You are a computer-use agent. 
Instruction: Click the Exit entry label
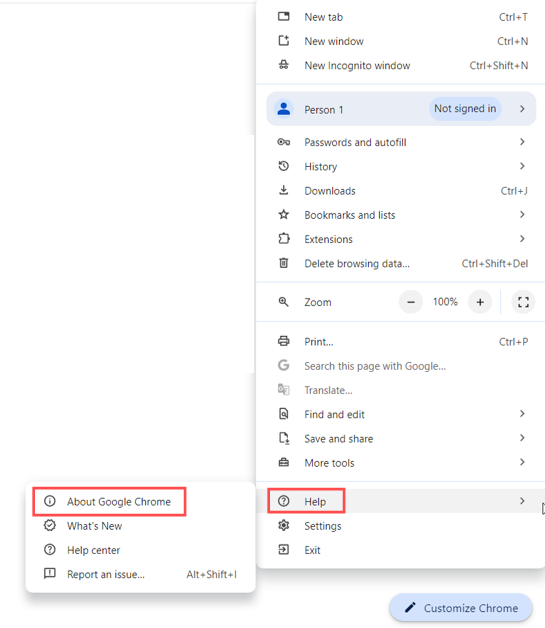[x=312, y=550]
